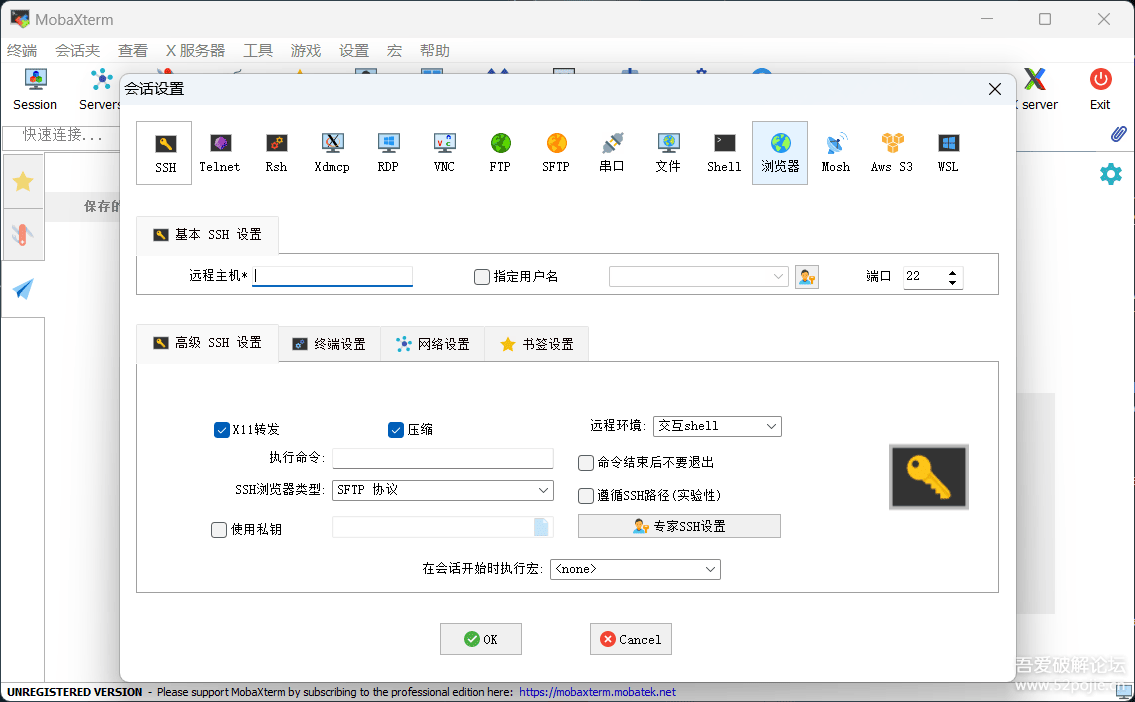Click the 远程主机 input field

coord(333,277)
